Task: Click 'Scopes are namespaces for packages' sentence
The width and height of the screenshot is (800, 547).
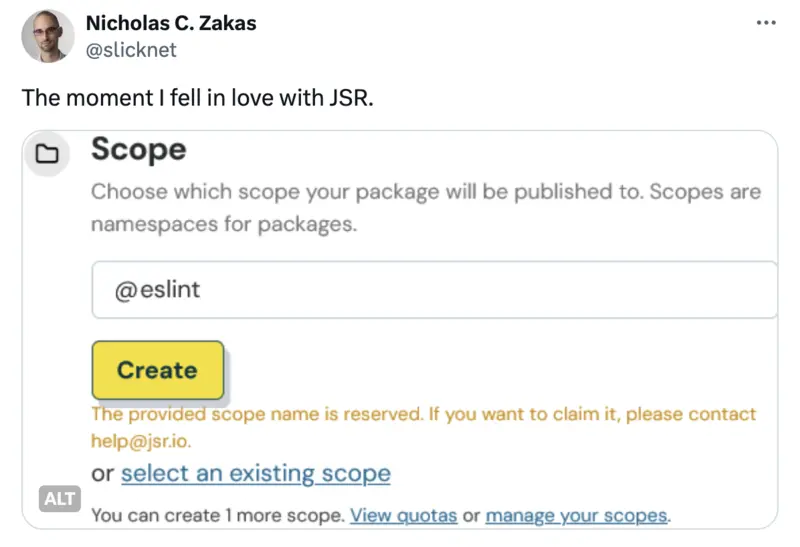Action: [x=224, y=224]
